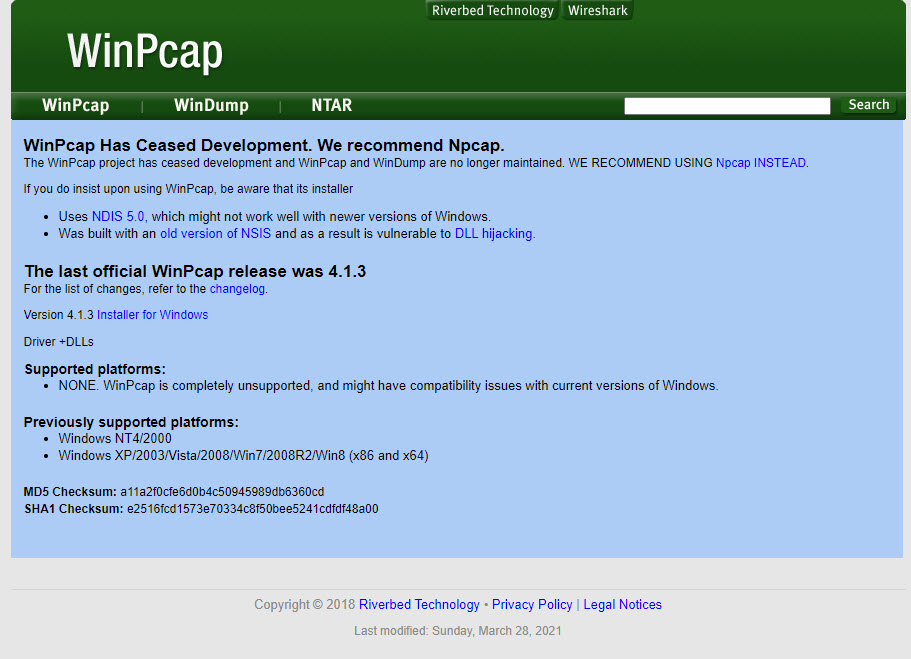
Task: Open the NDIS 5.0 link
Action: pyautogui.click(x=118, y=216)
